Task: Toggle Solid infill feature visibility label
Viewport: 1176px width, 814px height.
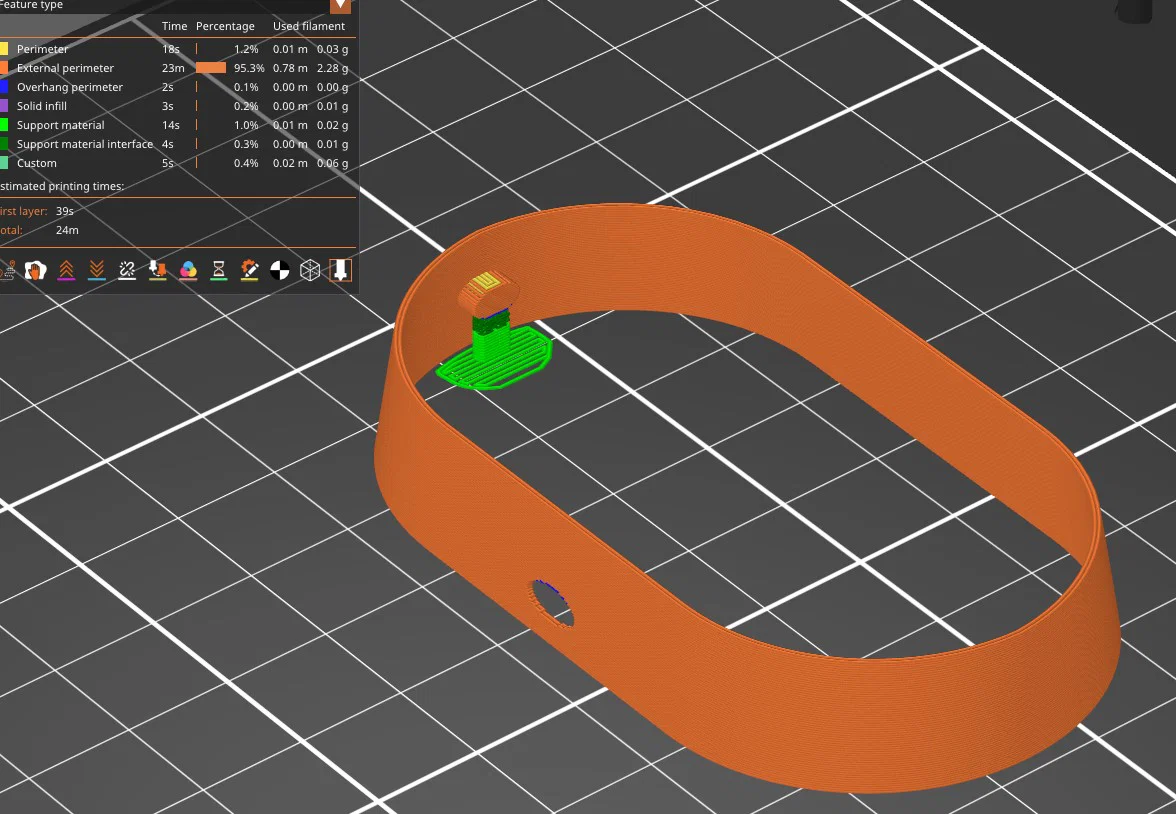Action: click(x=41, y=106)
